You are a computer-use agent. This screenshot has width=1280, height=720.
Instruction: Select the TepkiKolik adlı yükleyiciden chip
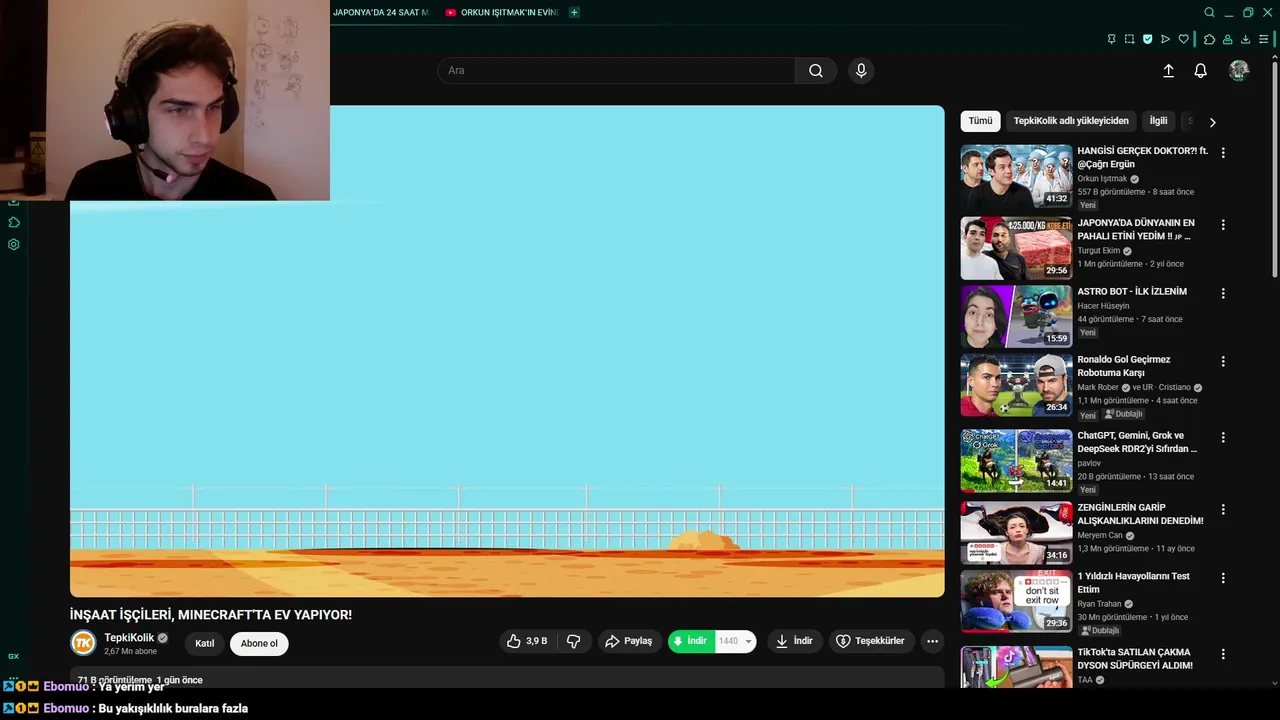point(1071,121)
